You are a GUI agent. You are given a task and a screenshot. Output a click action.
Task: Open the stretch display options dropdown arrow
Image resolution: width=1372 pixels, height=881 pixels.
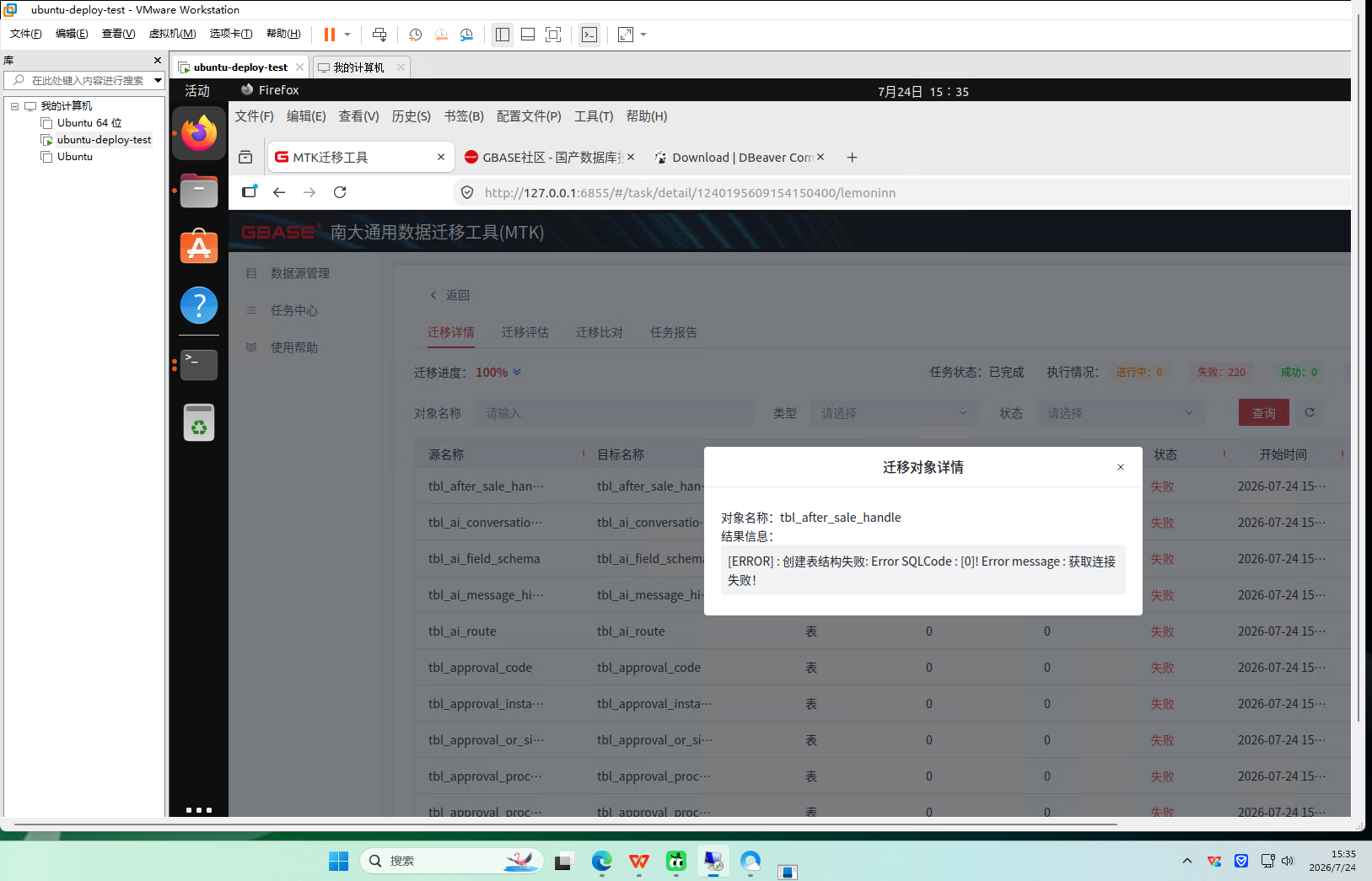[x=643, y=35]
